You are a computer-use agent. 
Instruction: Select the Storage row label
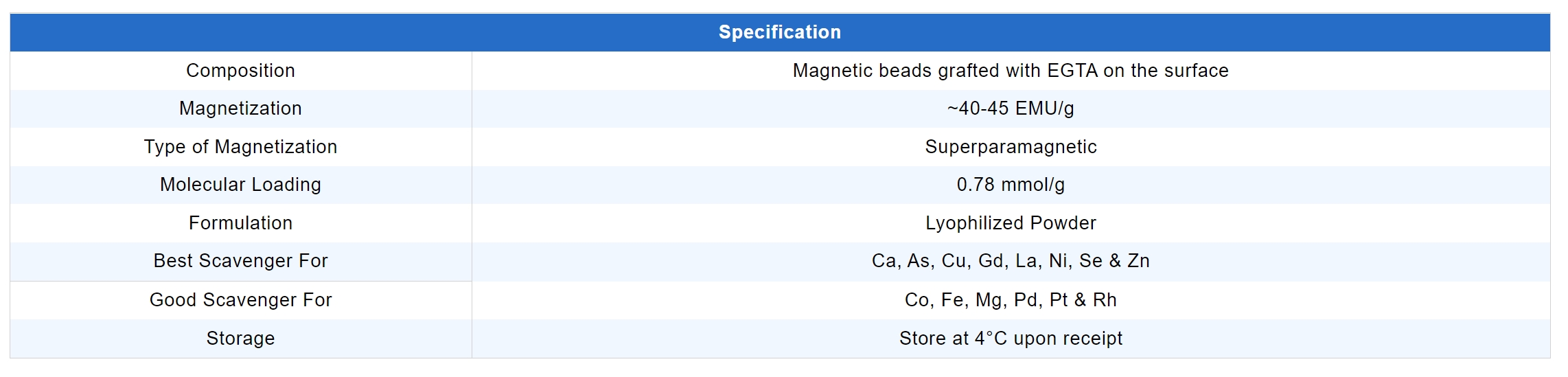click(x=240, y=339)
